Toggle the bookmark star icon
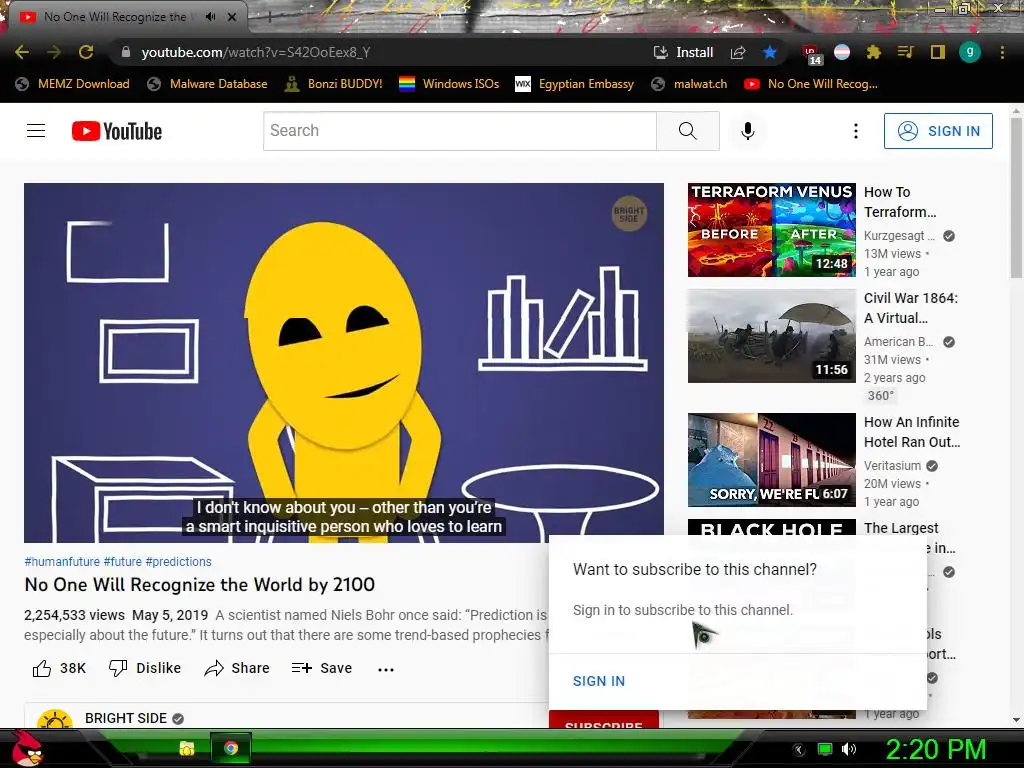Viewport: 1024px width, 768px height. (x=770, y=52)
